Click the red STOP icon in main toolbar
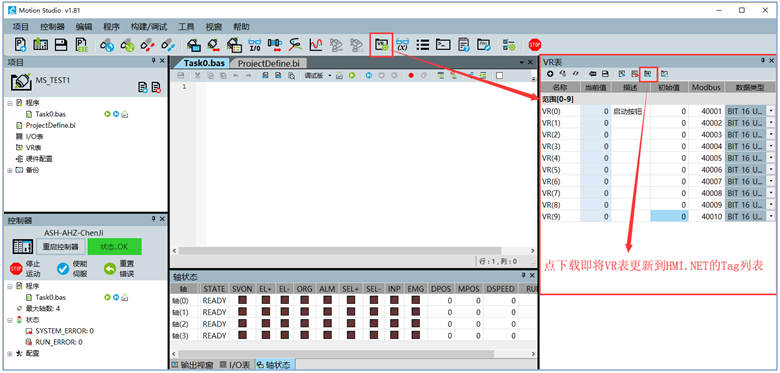 click(535, 45)
